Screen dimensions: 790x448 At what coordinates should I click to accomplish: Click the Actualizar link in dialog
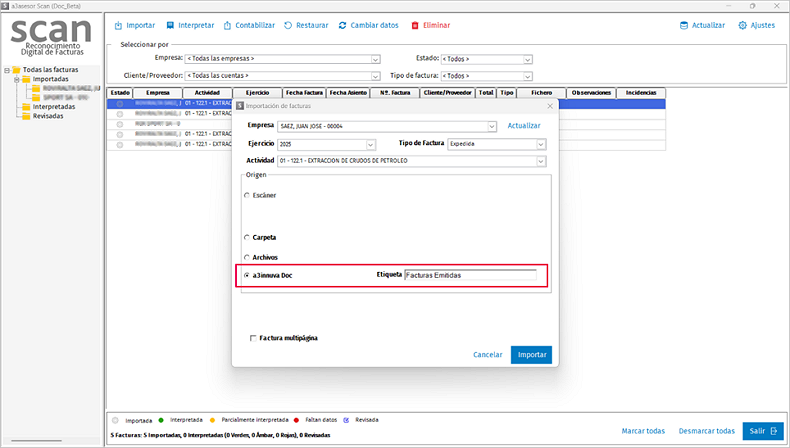click(524, 125)
